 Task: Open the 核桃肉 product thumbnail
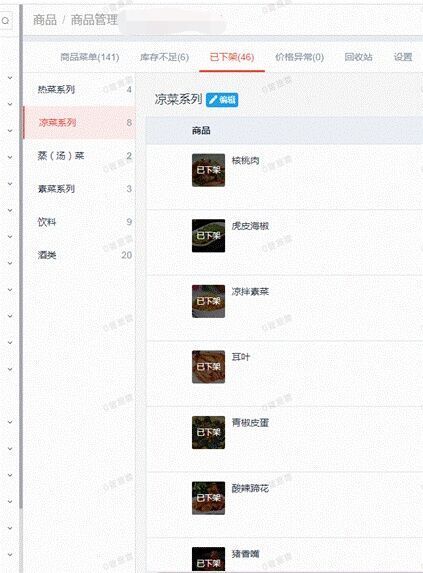point(209,170)
